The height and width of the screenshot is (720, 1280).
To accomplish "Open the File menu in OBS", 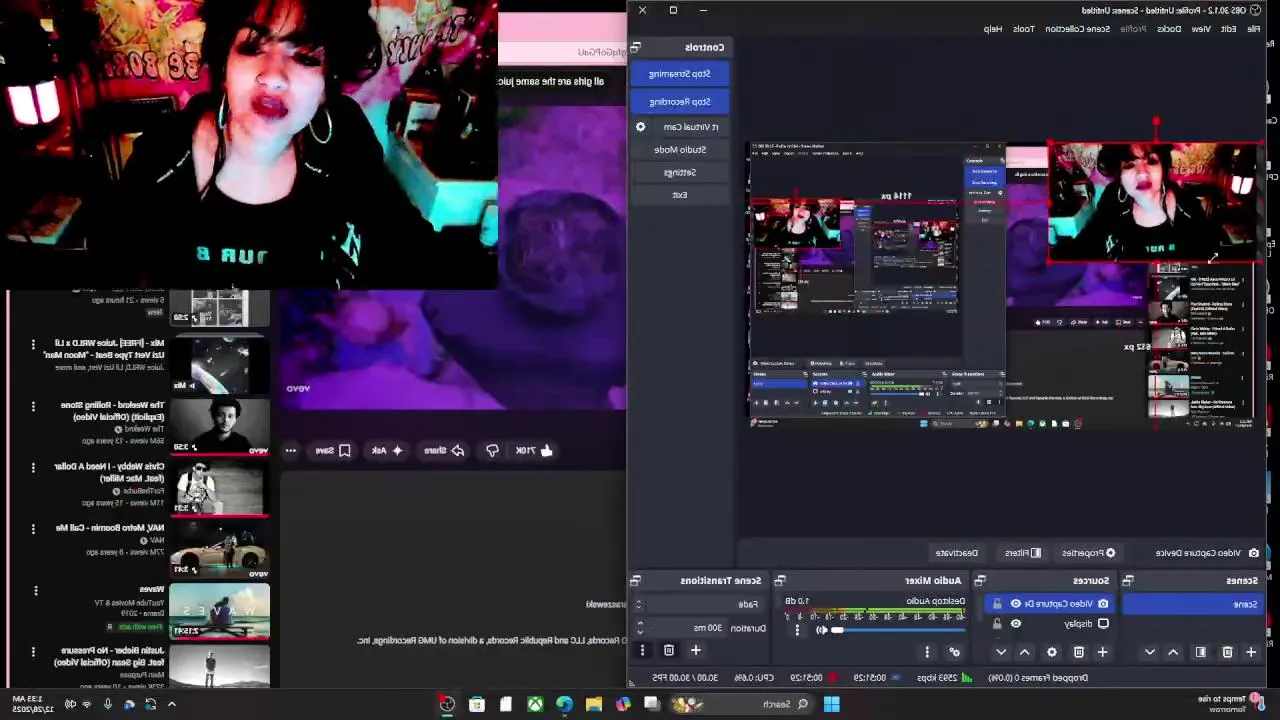I will 1253,29.
